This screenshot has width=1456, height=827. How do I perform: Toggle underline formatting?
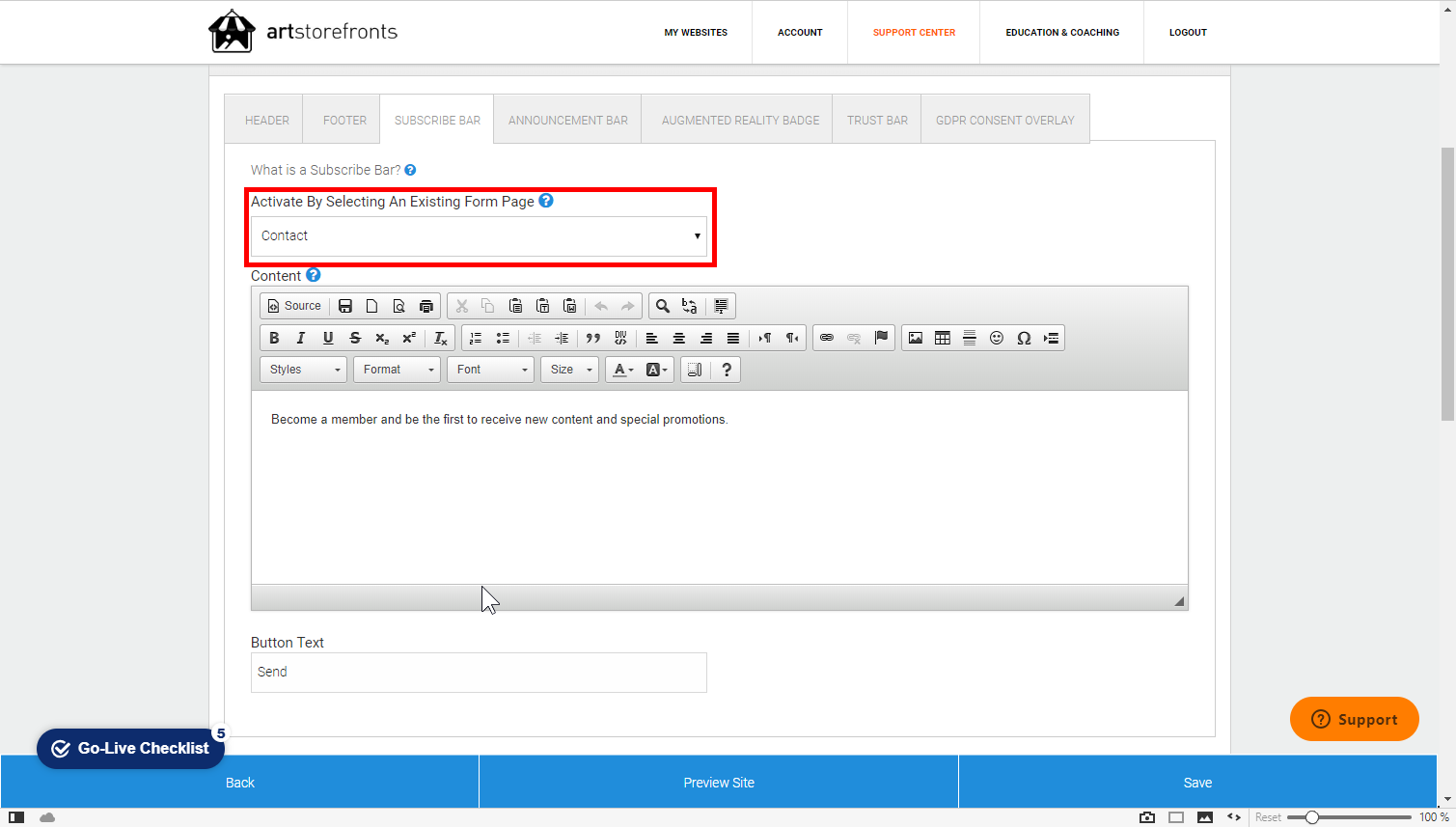(328, 338)
